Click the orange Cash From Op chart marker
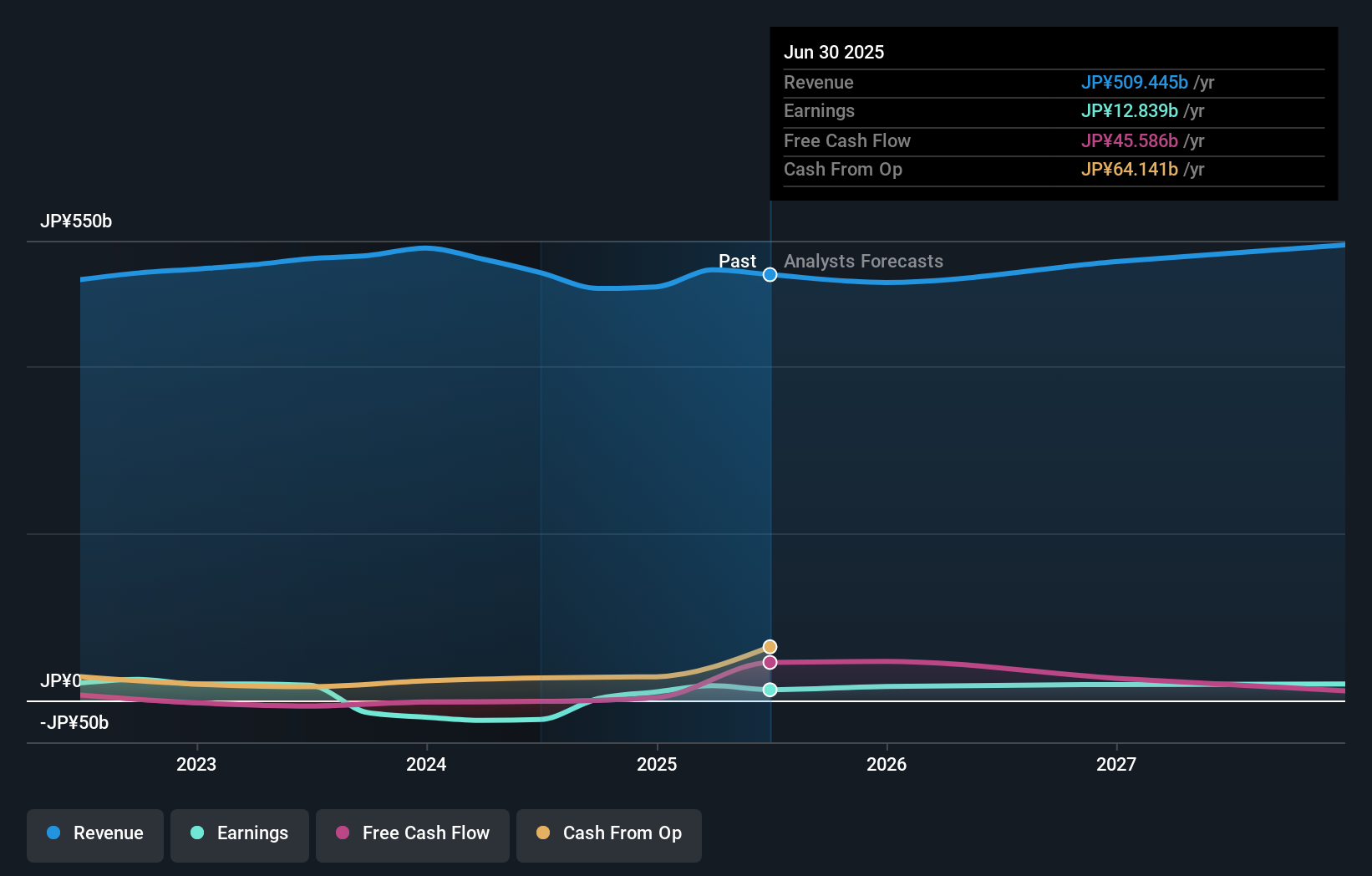The width and height of the screenshot is (1372, 876). 770,646
